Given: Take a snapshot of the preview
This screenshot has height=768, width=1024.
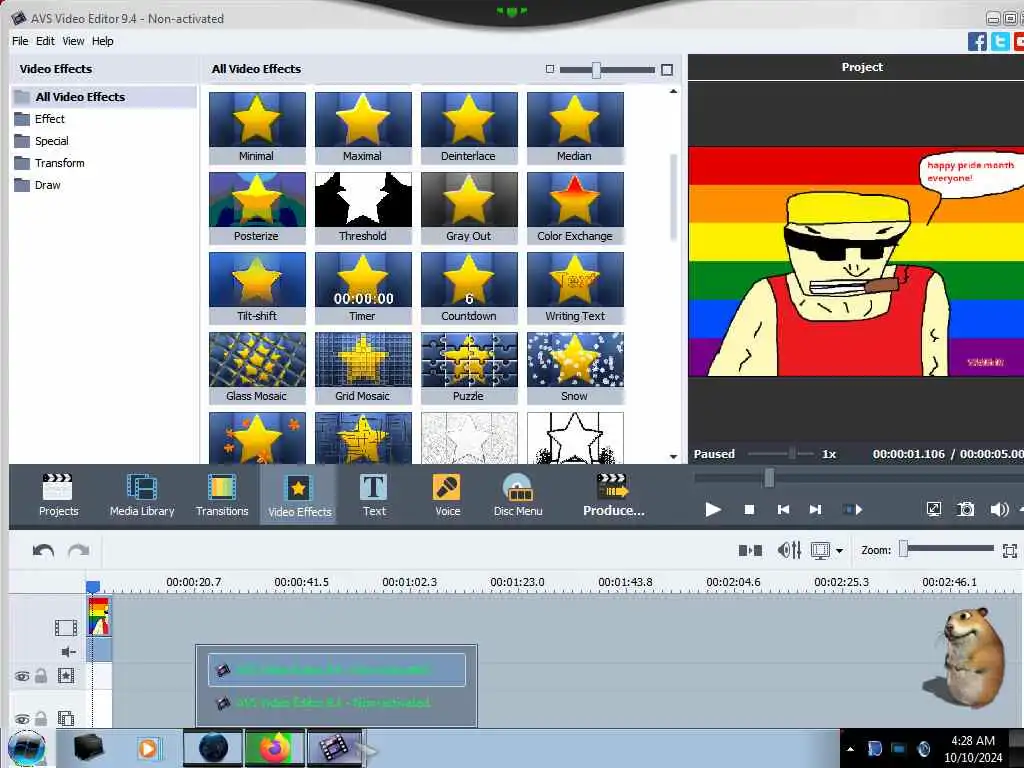Looking at the screenshot, I should (x=965, y=509).
